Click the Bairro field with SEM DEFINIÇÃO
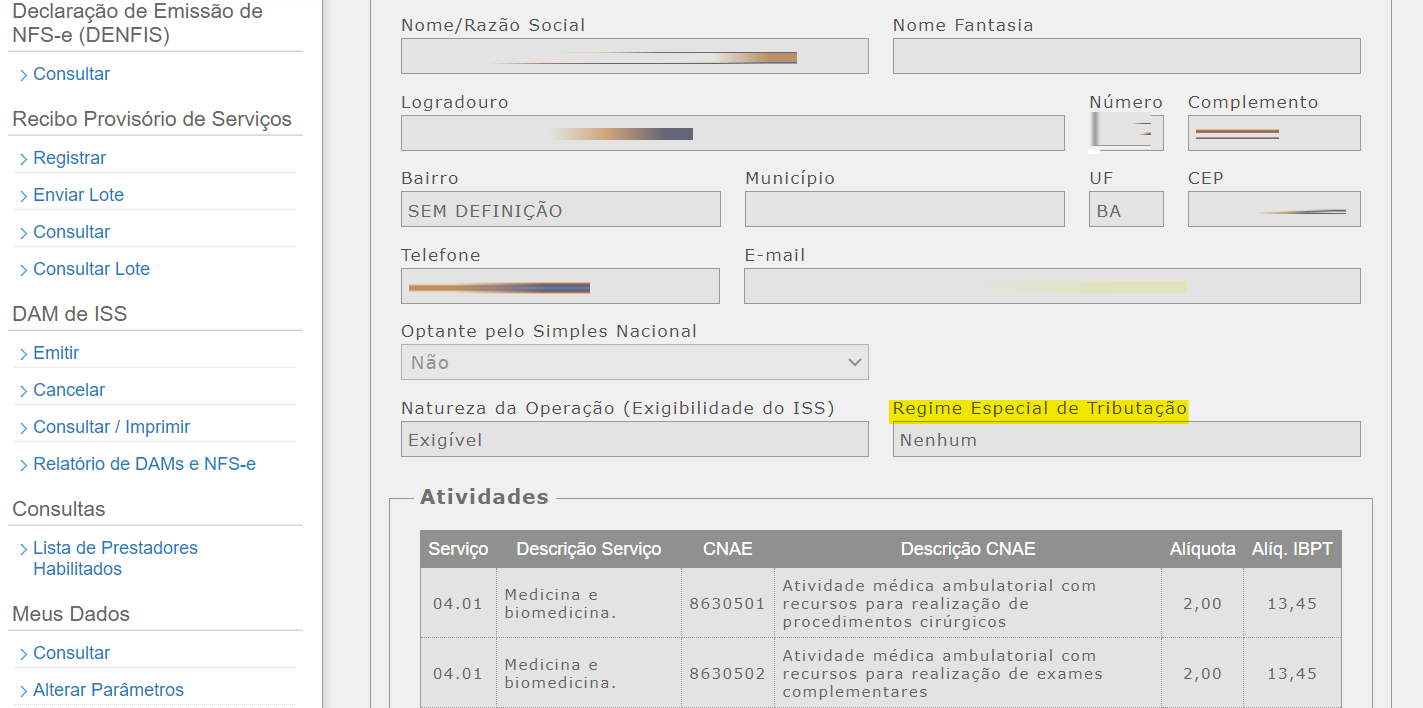 pos(561,209)
